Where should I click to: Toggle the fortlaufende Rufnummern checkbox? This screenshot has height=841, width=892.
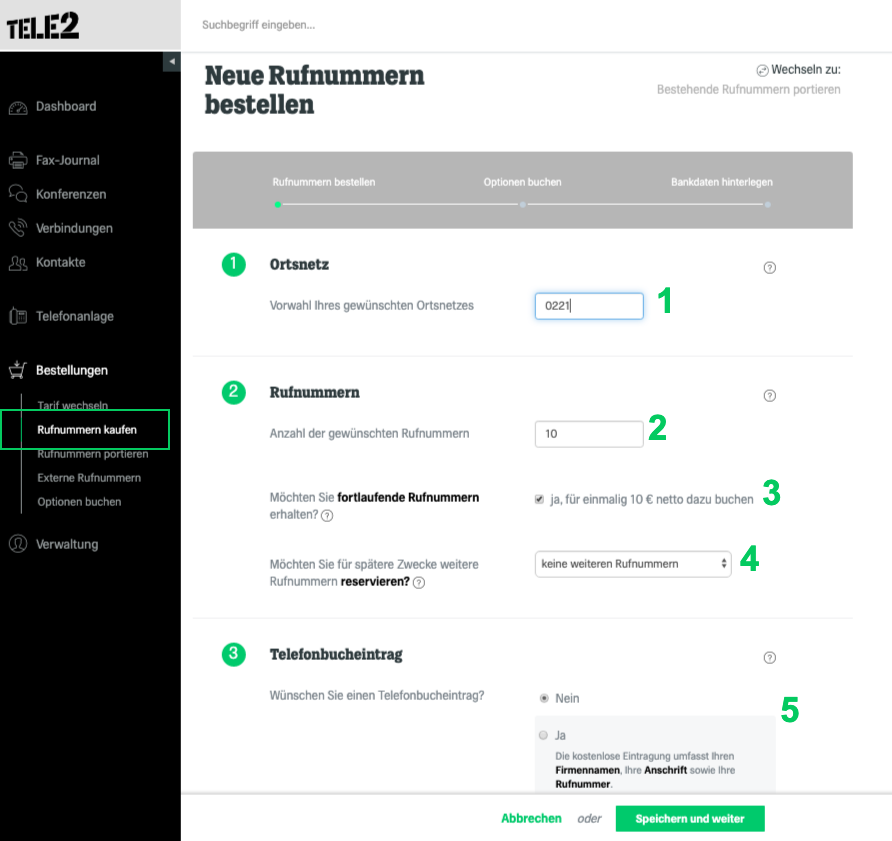539,499
